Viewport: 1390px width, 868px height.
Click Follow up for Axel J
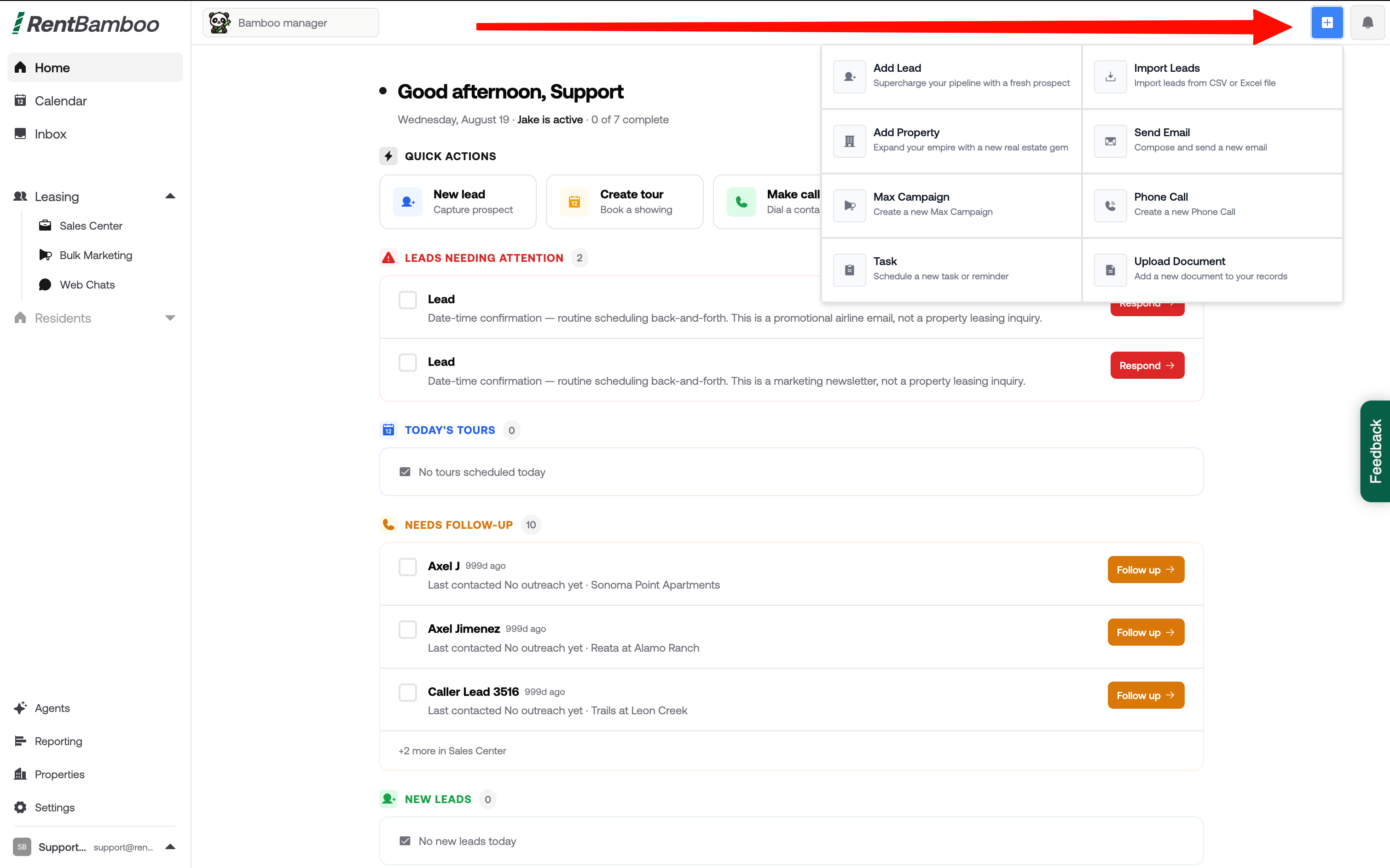click(x=1146, y=569)
